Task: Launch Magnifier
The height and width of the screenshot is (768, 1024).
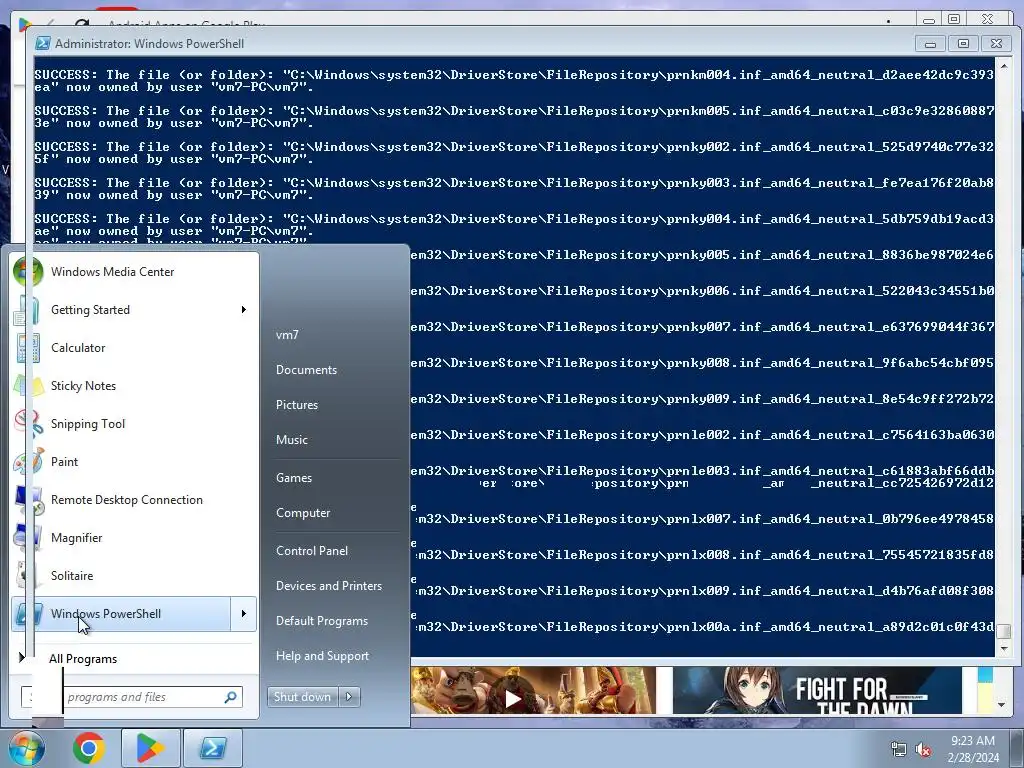Action: pyautogui.click(x=134, y=537)
